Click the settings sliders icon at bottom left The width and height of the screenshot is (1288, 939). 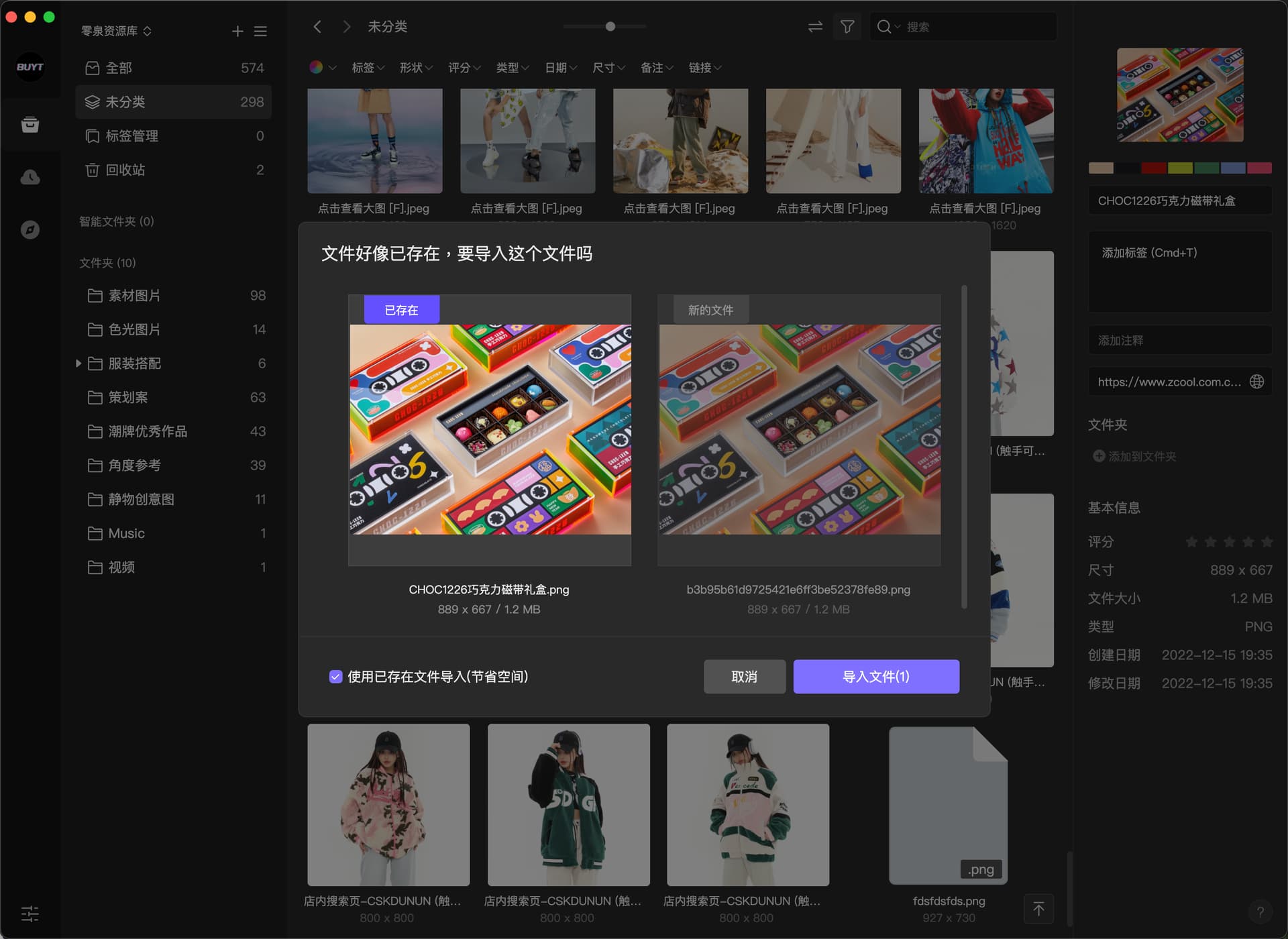click(30, 914)
